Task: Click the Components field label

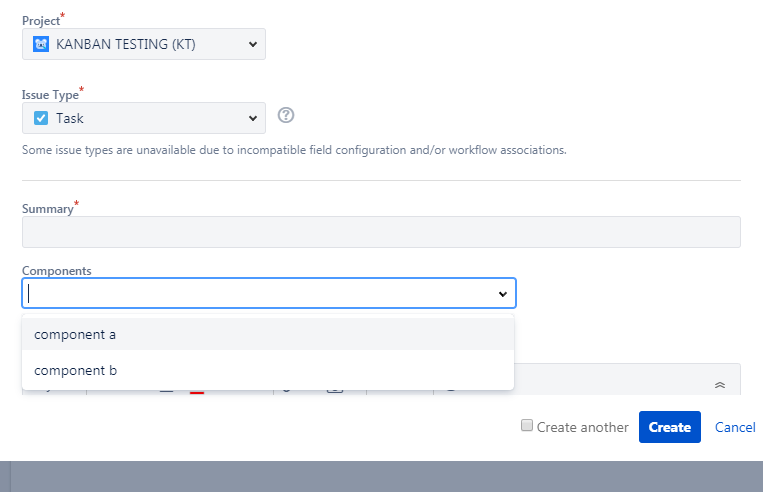Action: [x=56, y=271]
